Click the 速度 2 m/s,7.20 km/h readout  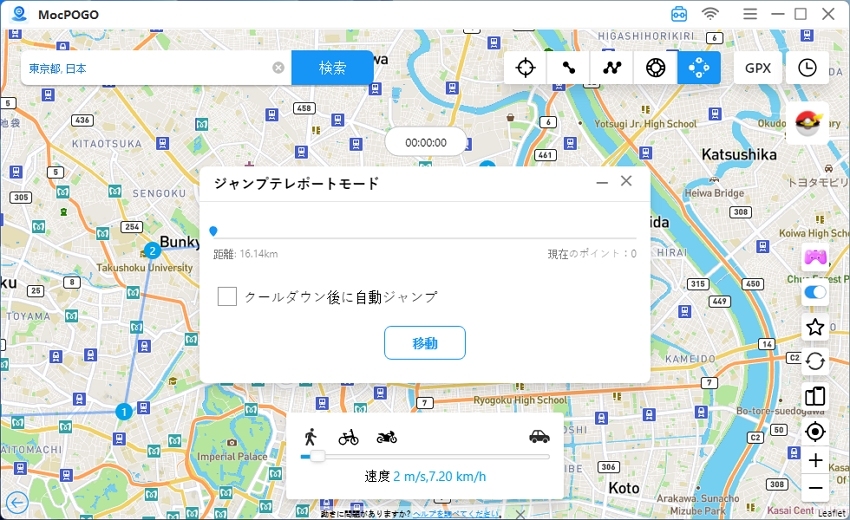425,477
